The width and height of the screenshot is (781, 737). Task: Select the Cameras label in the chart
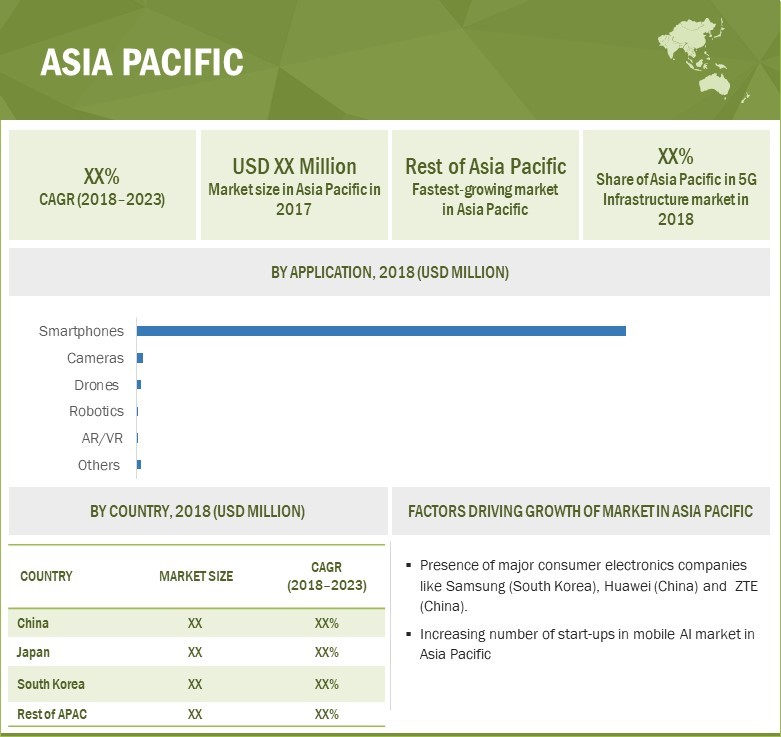pyautogui.click(x=95, y=358)
